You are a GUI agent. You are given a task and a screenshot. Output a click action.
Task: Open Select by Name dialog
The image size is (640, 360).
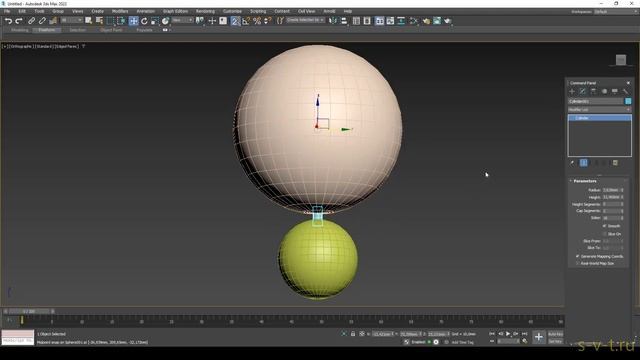[99, 21]
